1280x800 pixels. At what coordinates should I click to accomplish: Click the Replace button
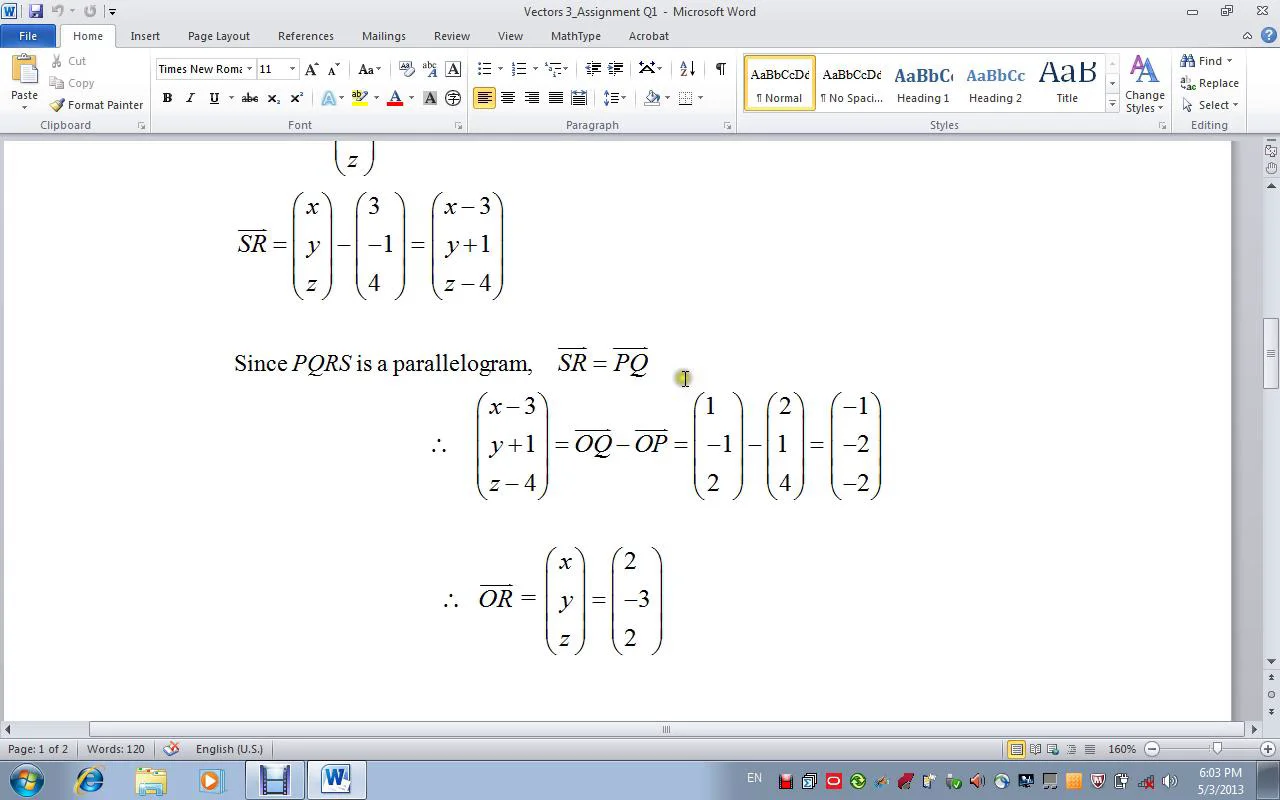[x=1210, y=83]
